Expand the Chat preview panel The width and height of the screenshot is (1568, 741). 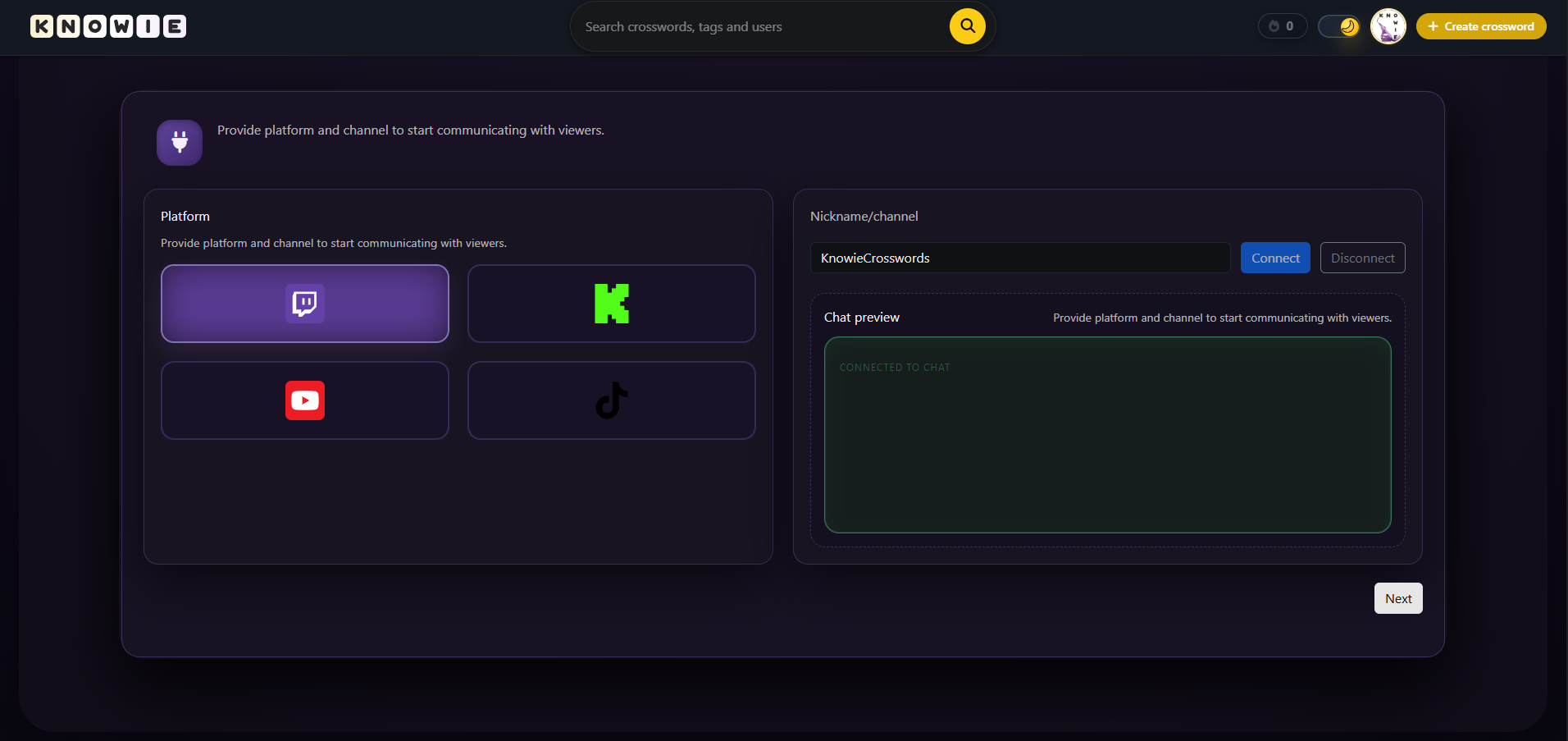click(1106, 435)
